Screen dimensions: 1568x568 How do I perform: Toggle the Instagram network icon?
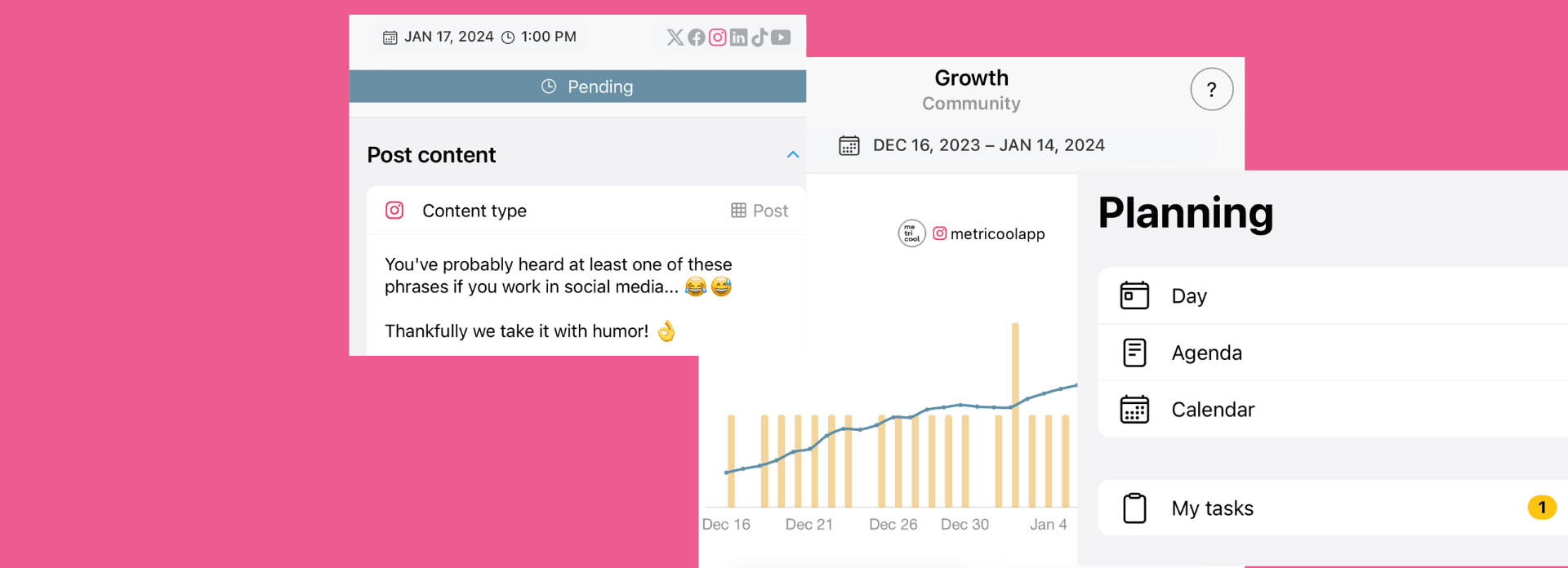tap(717, 38)
